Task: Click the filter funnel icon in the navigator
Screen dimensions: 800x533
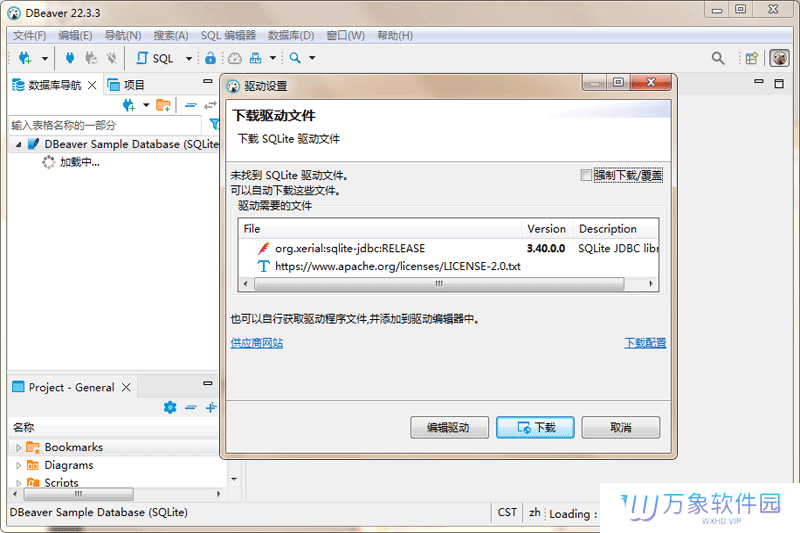Action: [214, 124]
